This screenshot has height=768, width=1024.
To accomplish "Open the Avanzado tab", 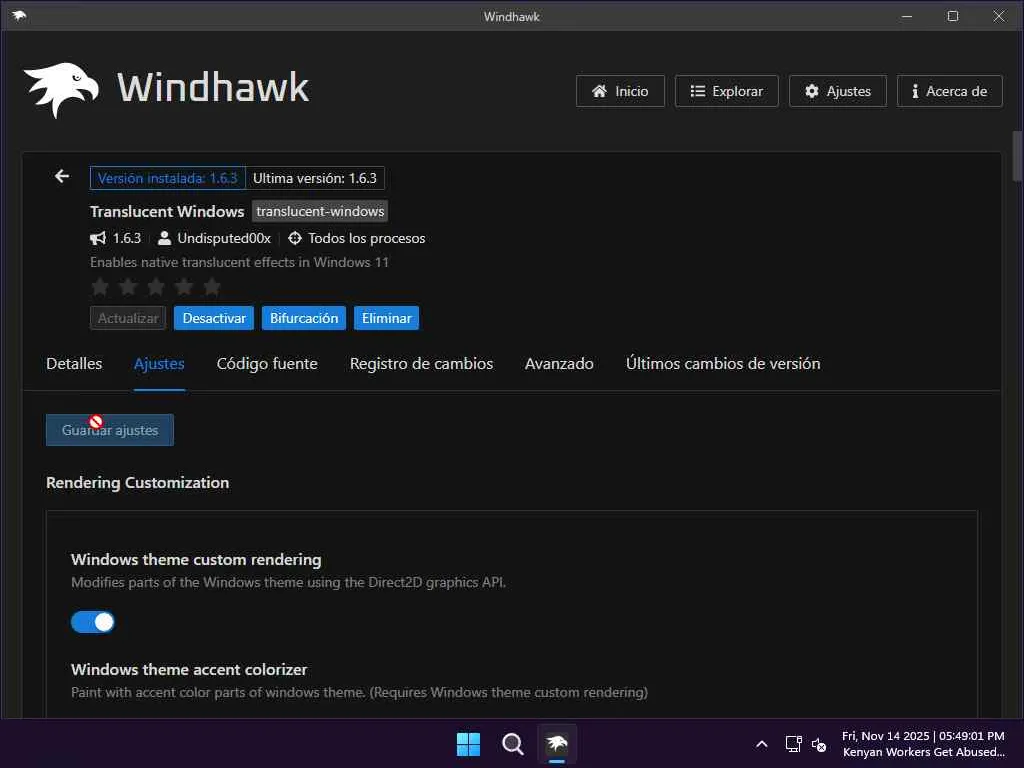I will pyautogui.click(x=559, y=364).
